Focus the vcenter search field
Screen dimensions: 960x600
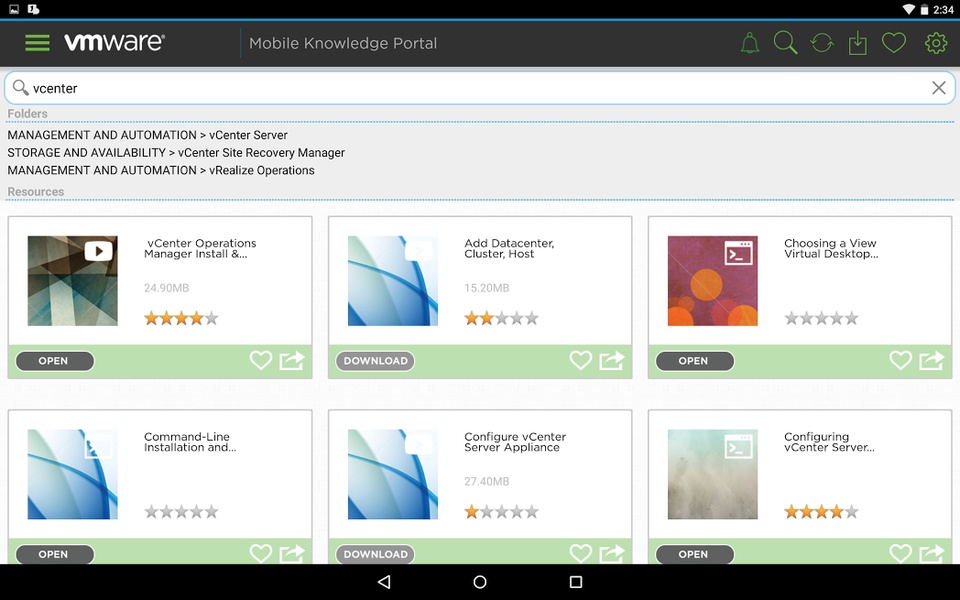click(x=479, y=88)
